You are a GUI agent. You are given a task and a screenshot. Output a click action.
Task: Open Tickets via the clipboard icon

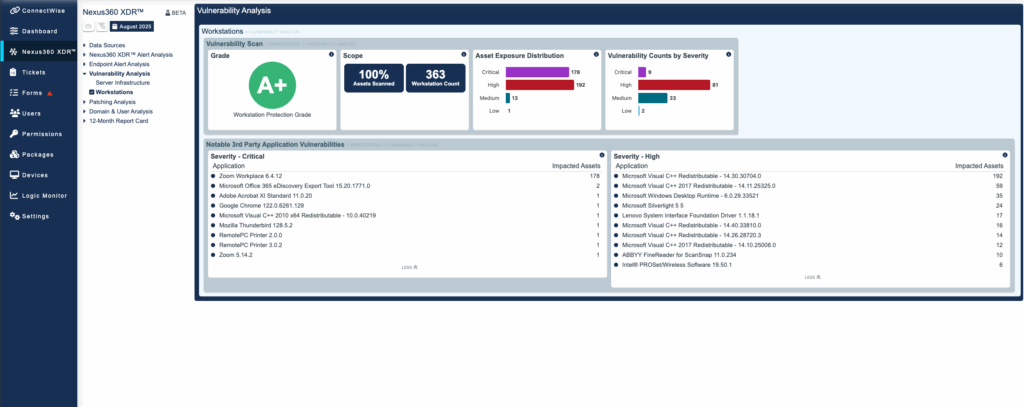pos(14,73)
